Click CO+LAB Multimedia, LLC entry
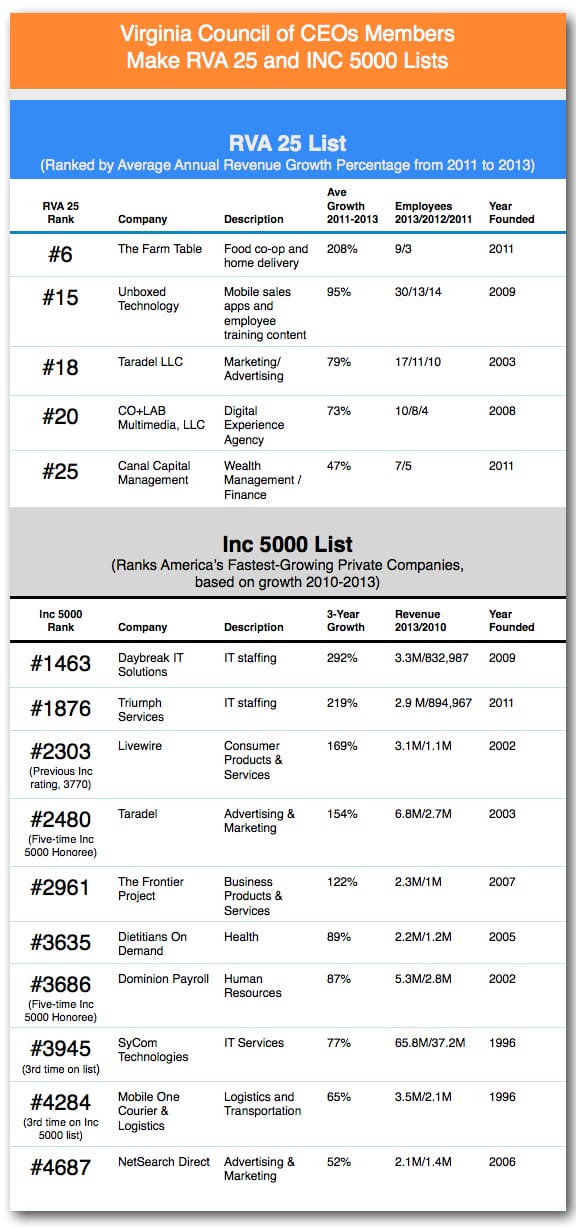This screenshot has height=1227, width=581. click(161, 418)
